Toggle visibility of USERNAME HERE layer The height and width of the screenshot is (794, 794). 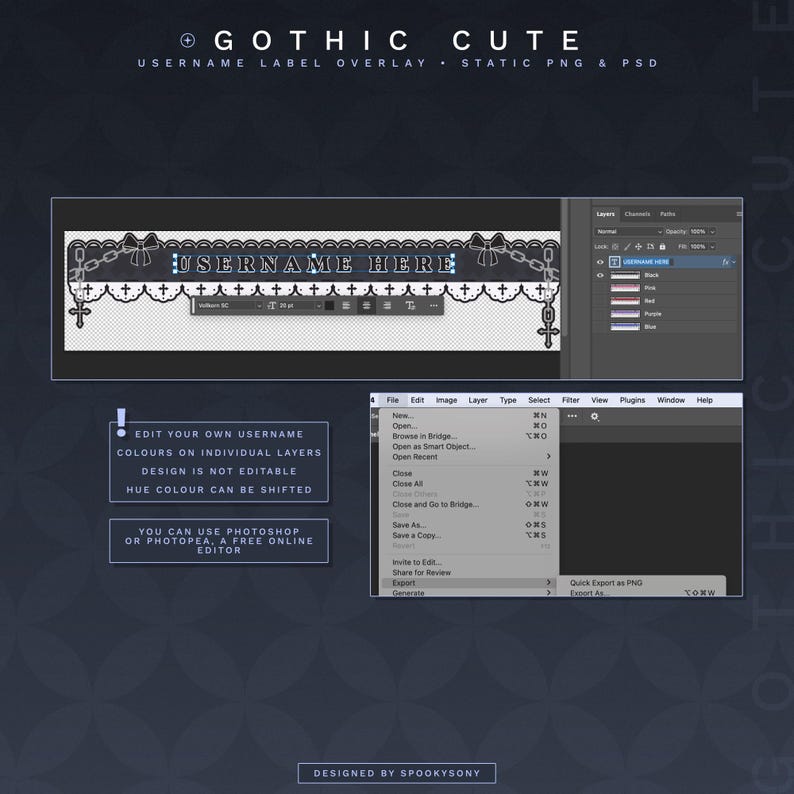tap(600, 262)
